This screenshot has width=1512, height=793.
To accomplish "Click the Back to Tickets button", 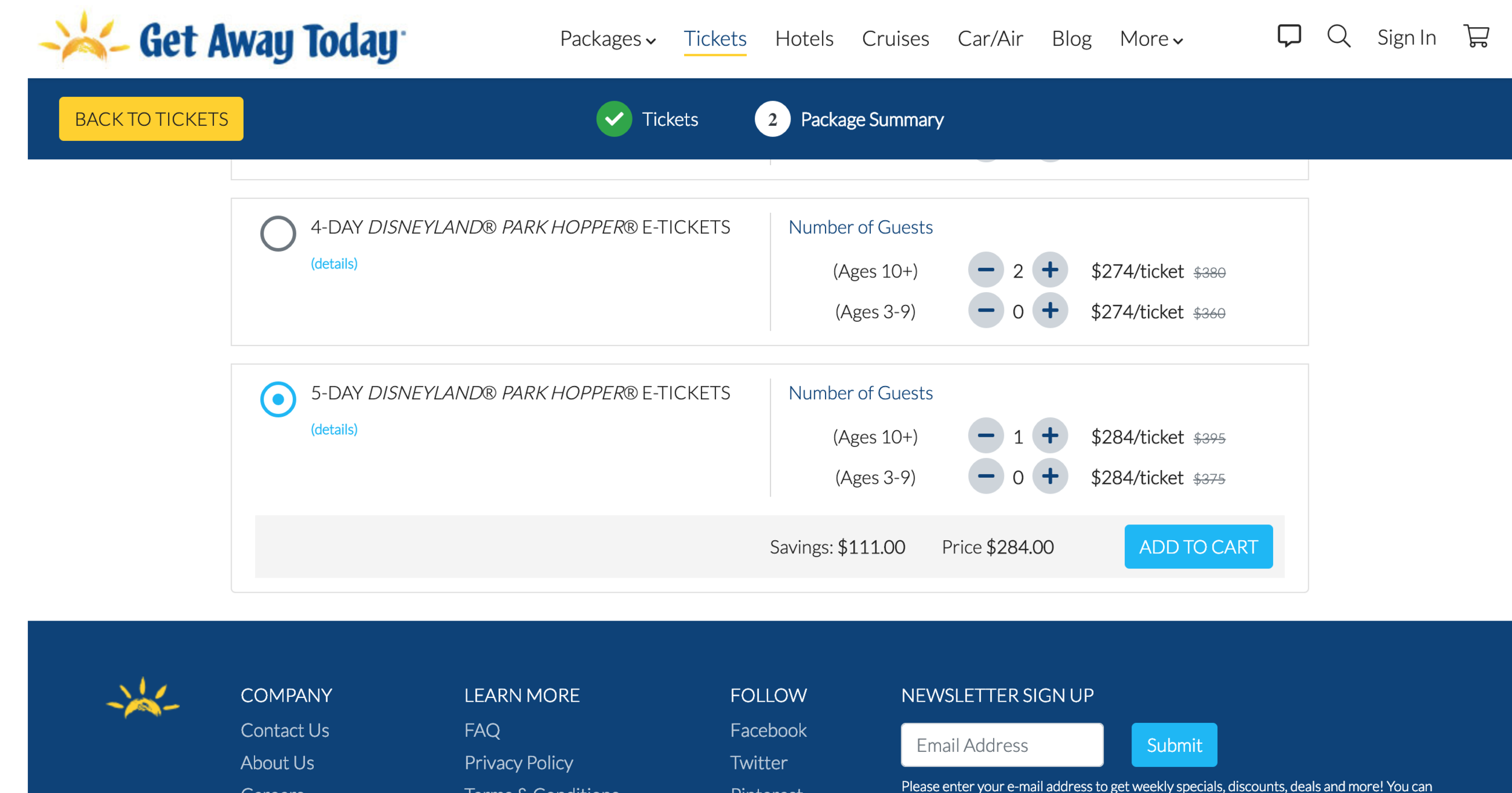I will coord(151,119).
